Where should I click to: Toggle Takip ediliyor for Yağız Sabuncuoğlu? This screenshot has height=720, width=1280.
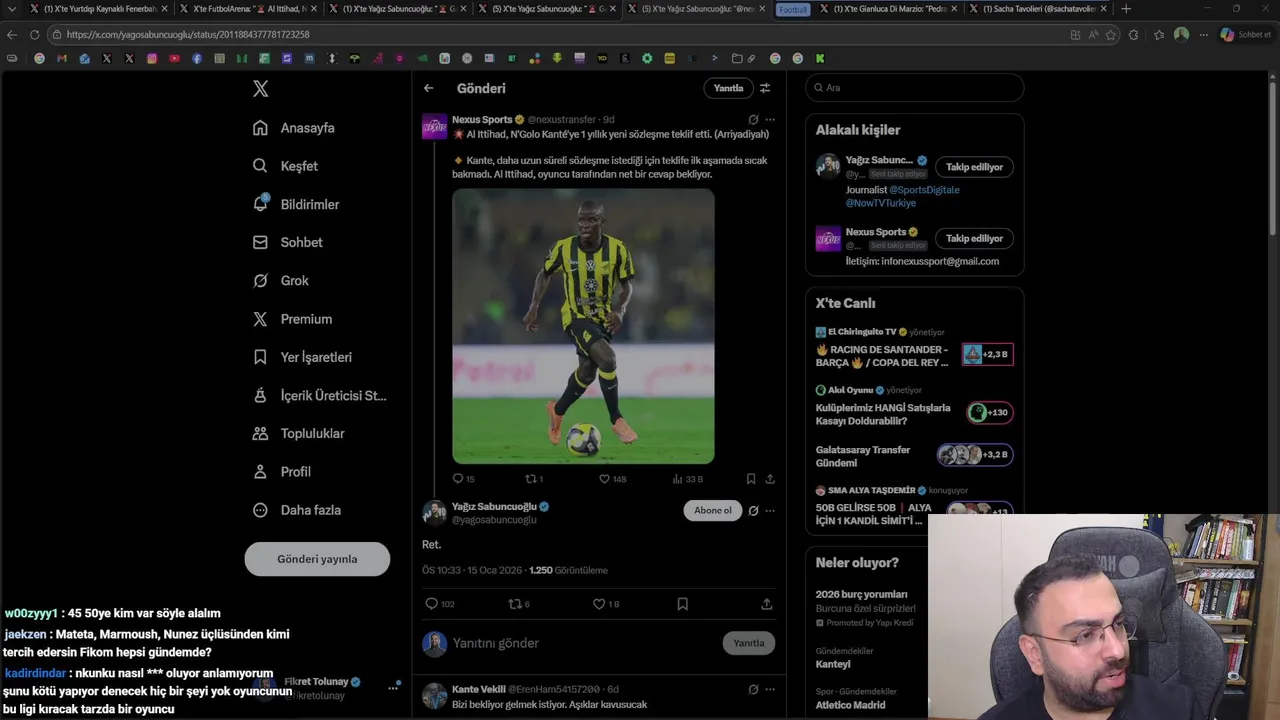[x=974, y=167]
